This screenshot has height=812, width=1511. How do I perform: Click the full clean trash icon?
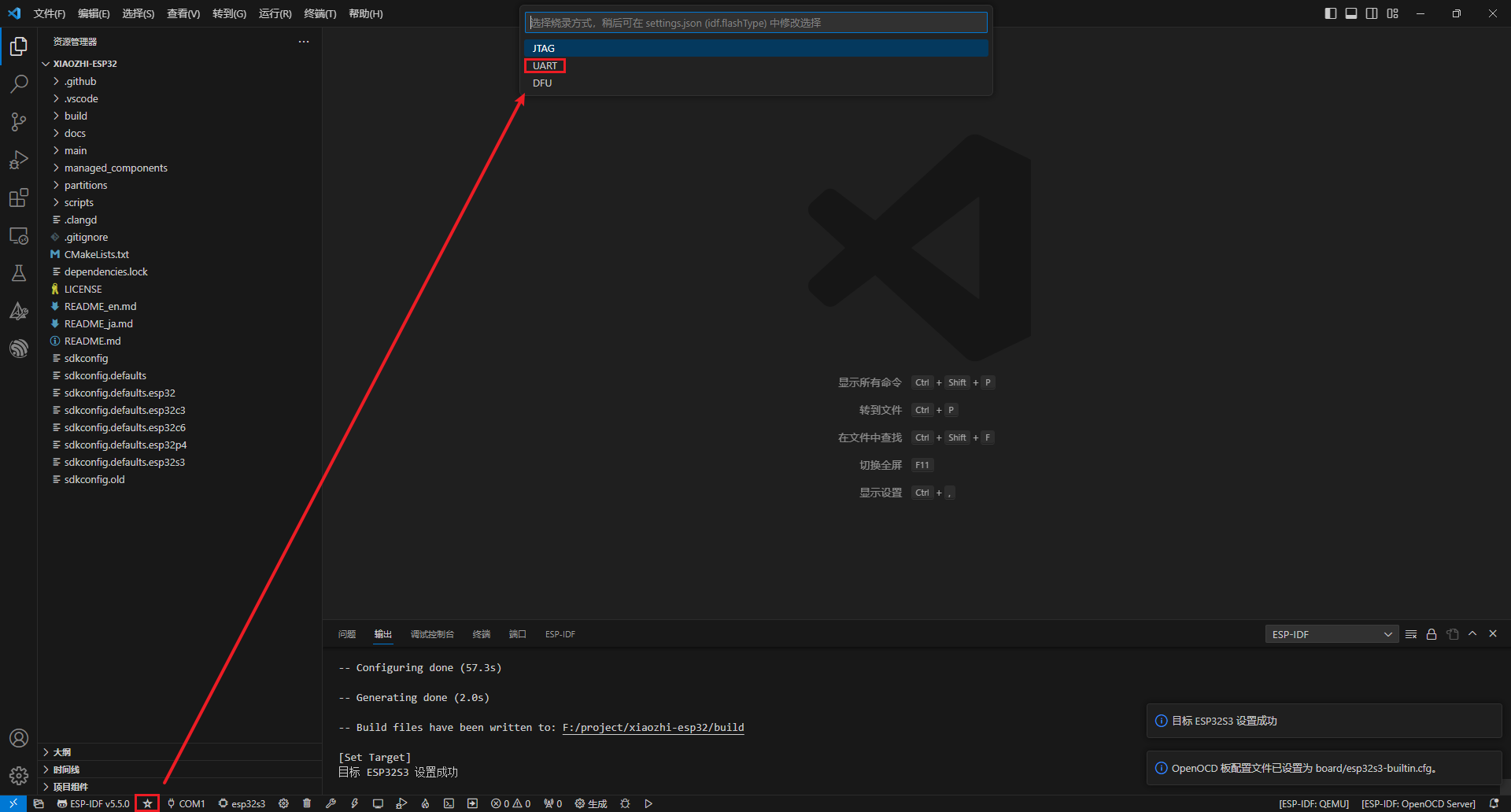point(307,803)
